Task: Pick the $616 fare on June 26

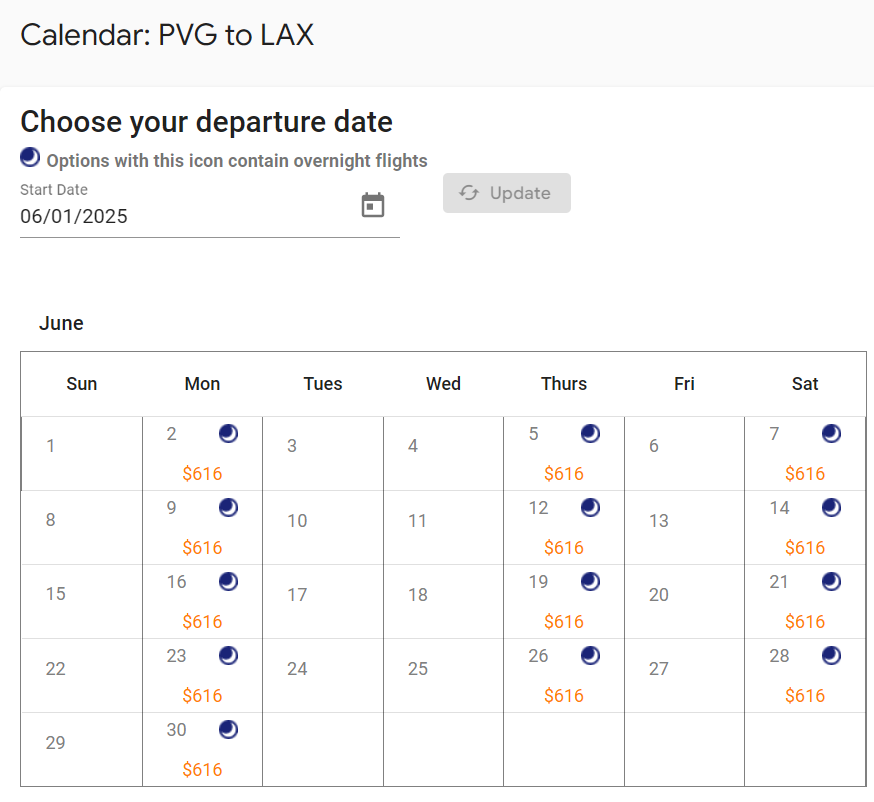Action: pos(564,696)
